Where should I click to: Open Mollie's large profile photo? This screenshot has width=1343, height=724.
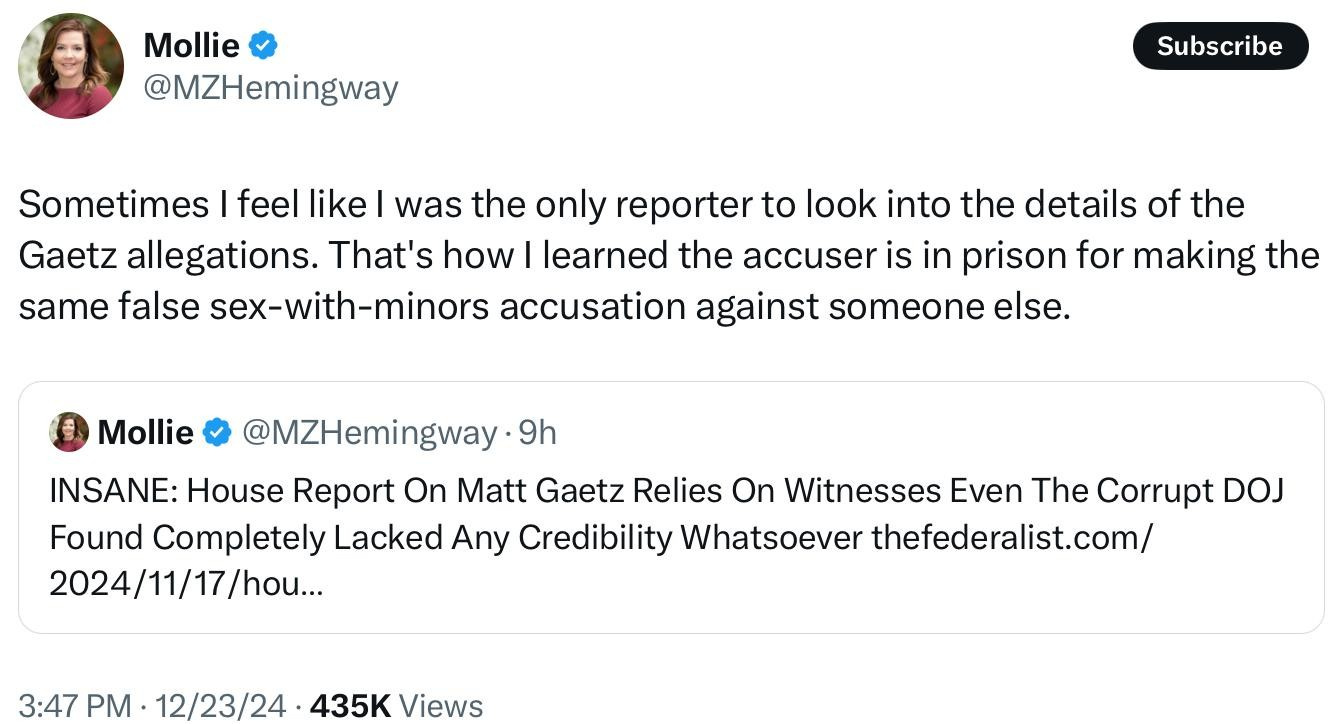pos(70,66)
